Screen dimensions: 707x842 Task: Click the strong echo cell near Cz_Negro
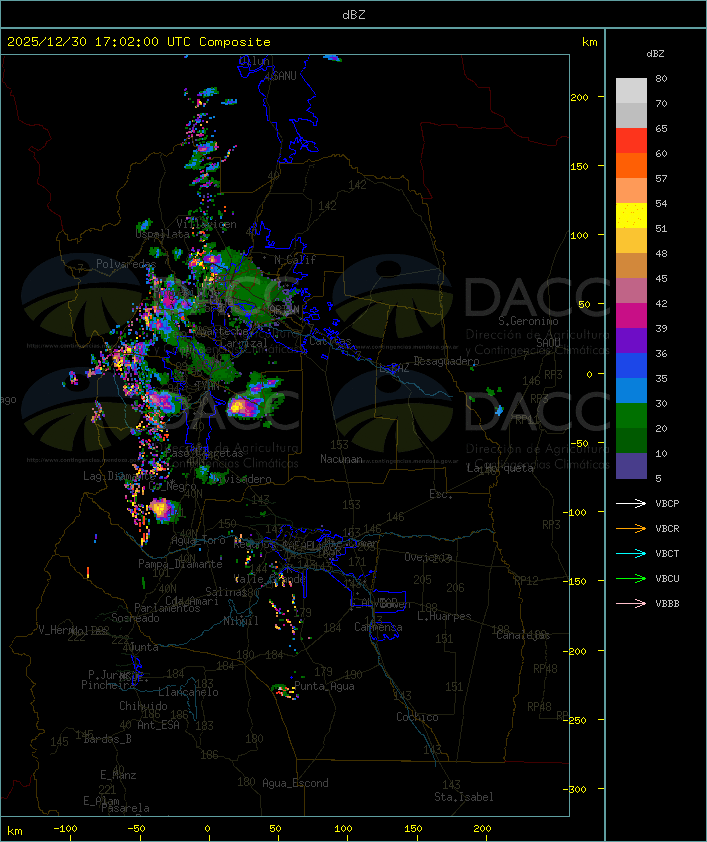(161, 508)
